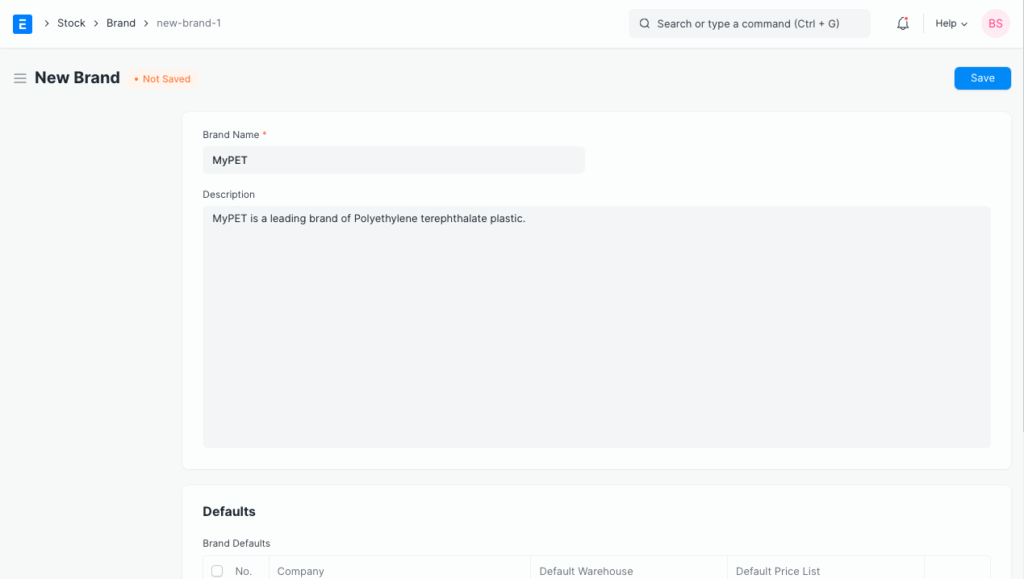This screenshot has height=579, width=1024.
Task: Focus the Brand Name field containing MyPET
Action: 393,160
